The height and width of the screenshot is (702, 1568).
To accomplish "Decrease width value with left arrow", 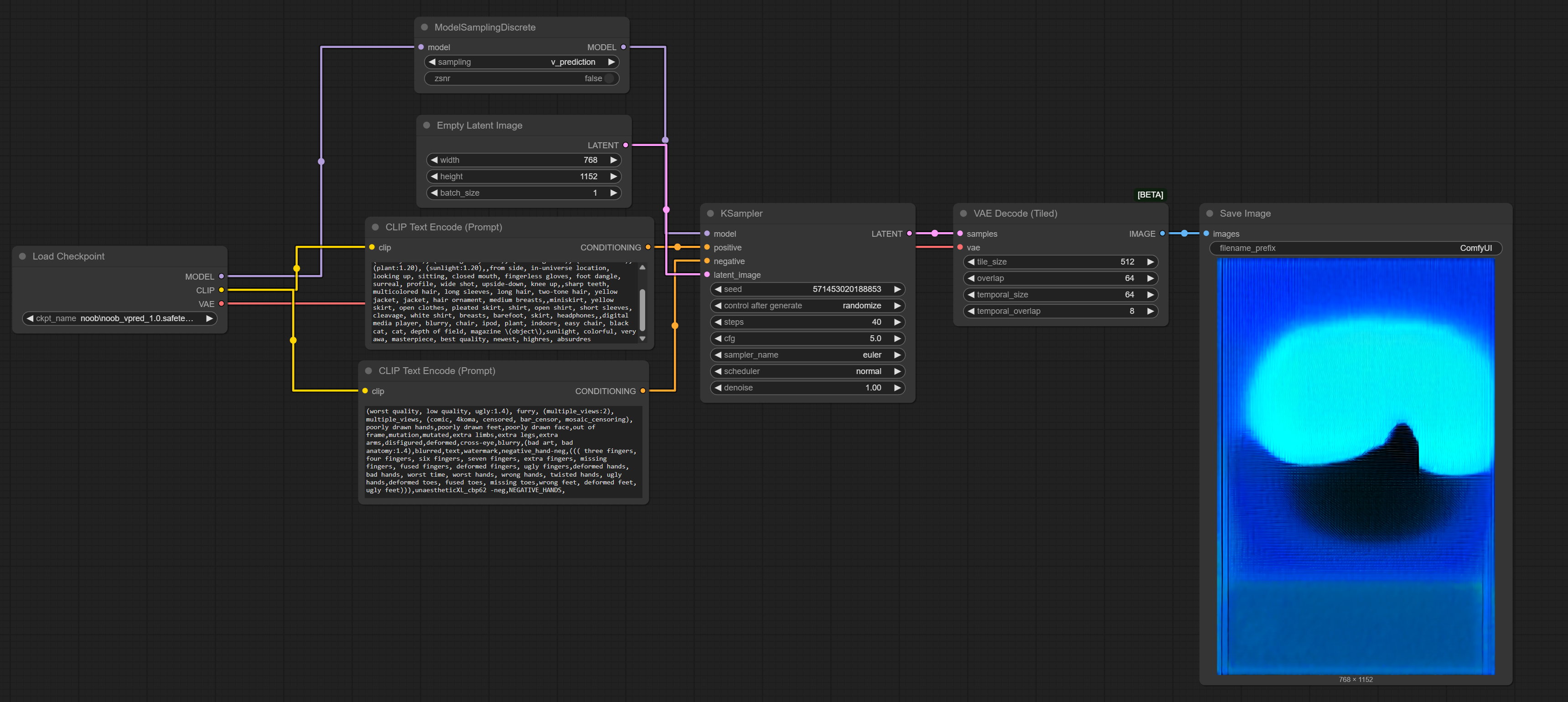I will pyautogui.click(x=435, y=160).
